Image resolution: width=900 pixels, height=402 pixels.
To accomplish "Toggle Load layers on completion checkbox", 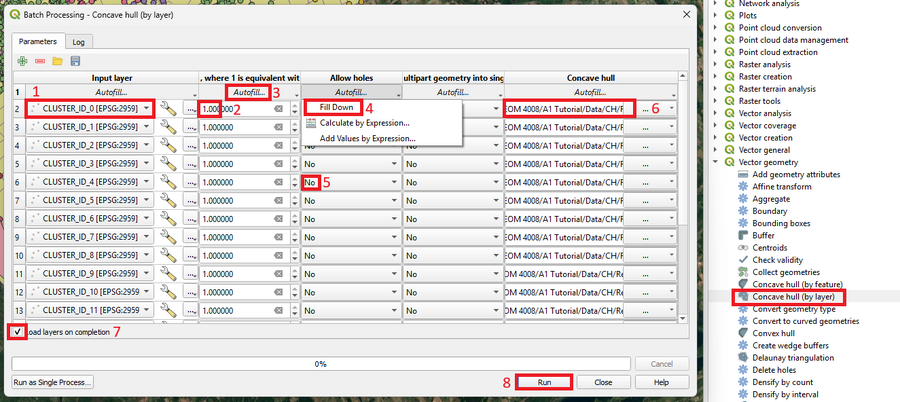I will (x=18, y=332).
